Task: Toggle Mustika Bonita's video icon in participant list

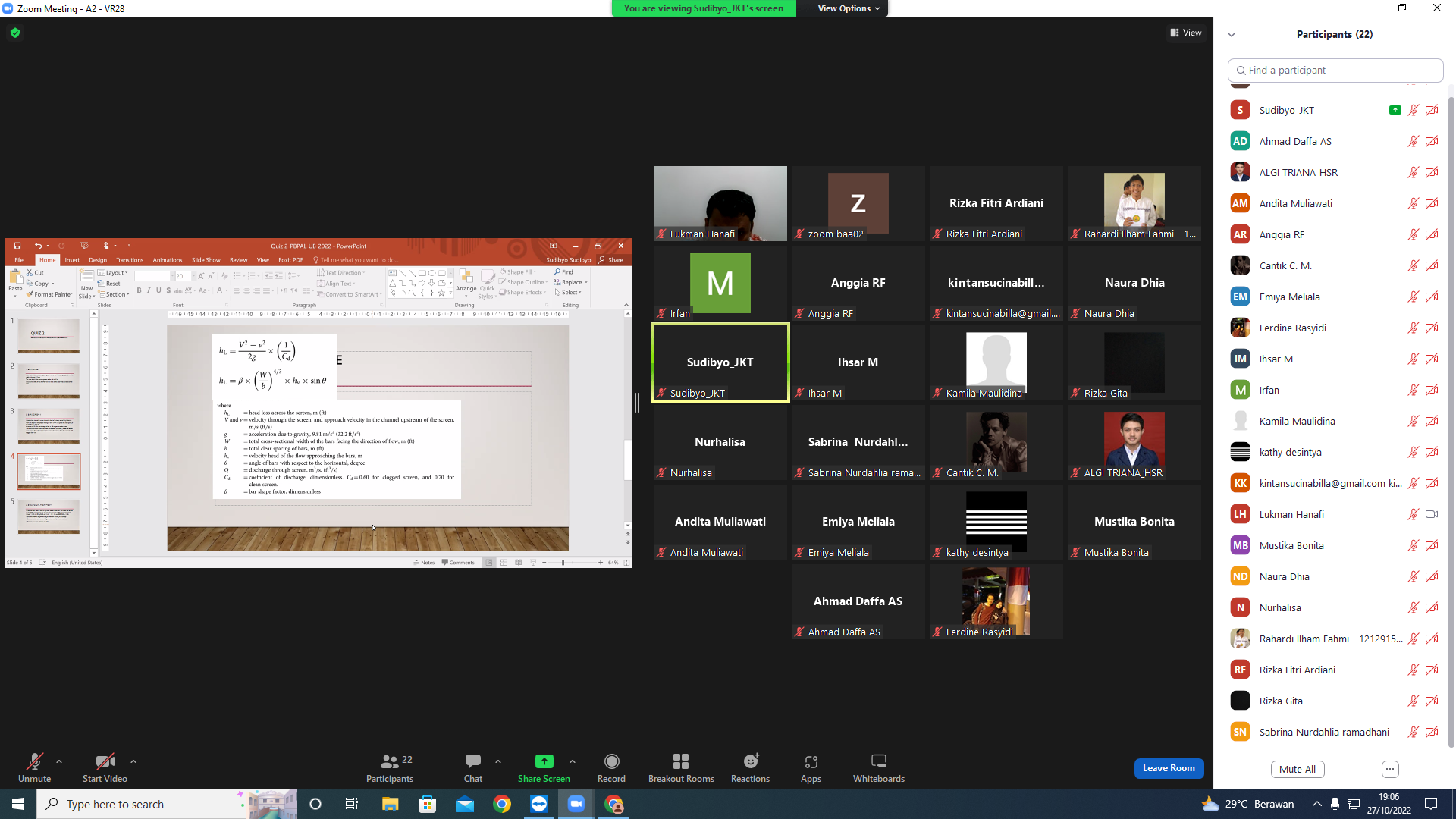Action: (x=1432, y=545)
